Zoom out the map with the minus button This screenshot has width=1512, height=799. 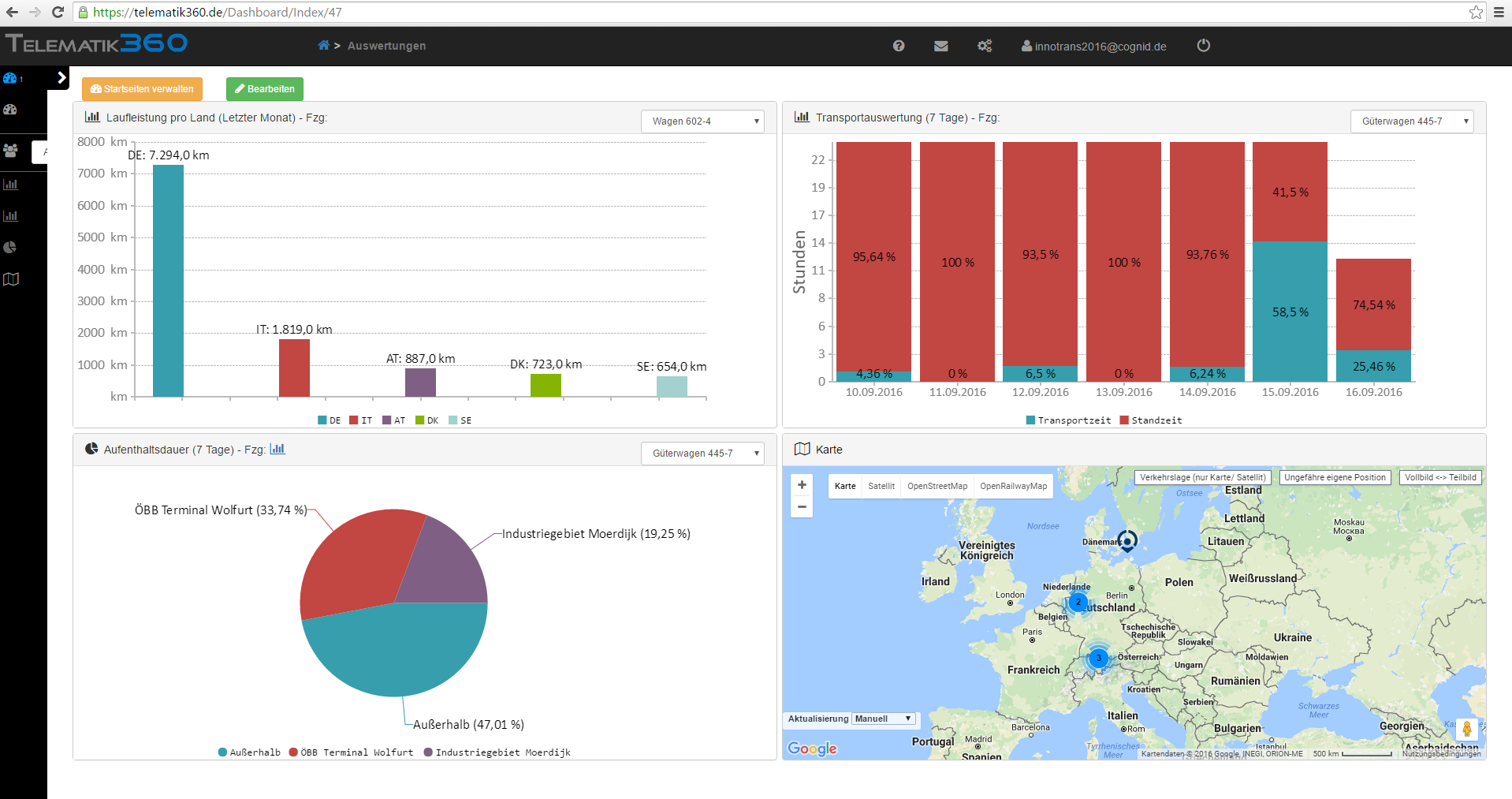click(x=802, y=506)
